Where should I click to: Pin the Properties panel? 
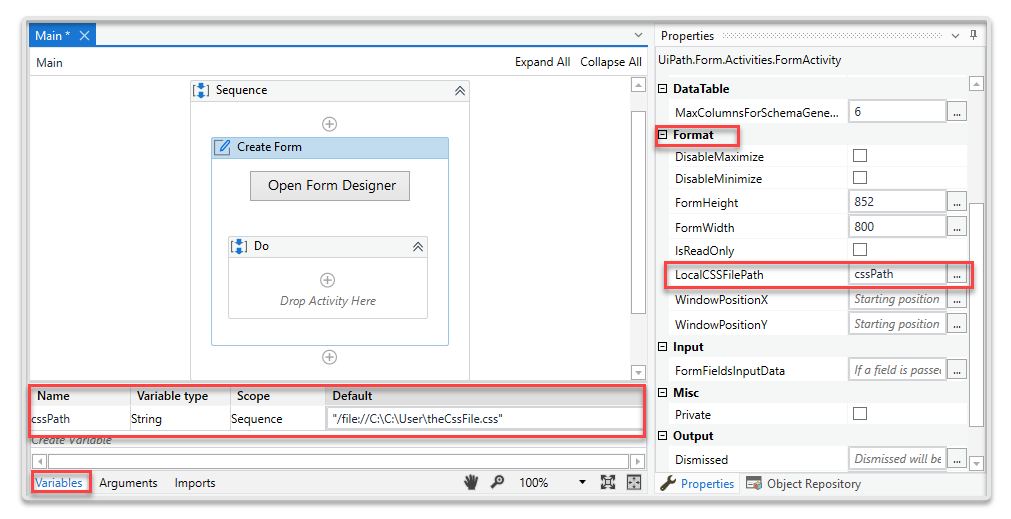973,35
